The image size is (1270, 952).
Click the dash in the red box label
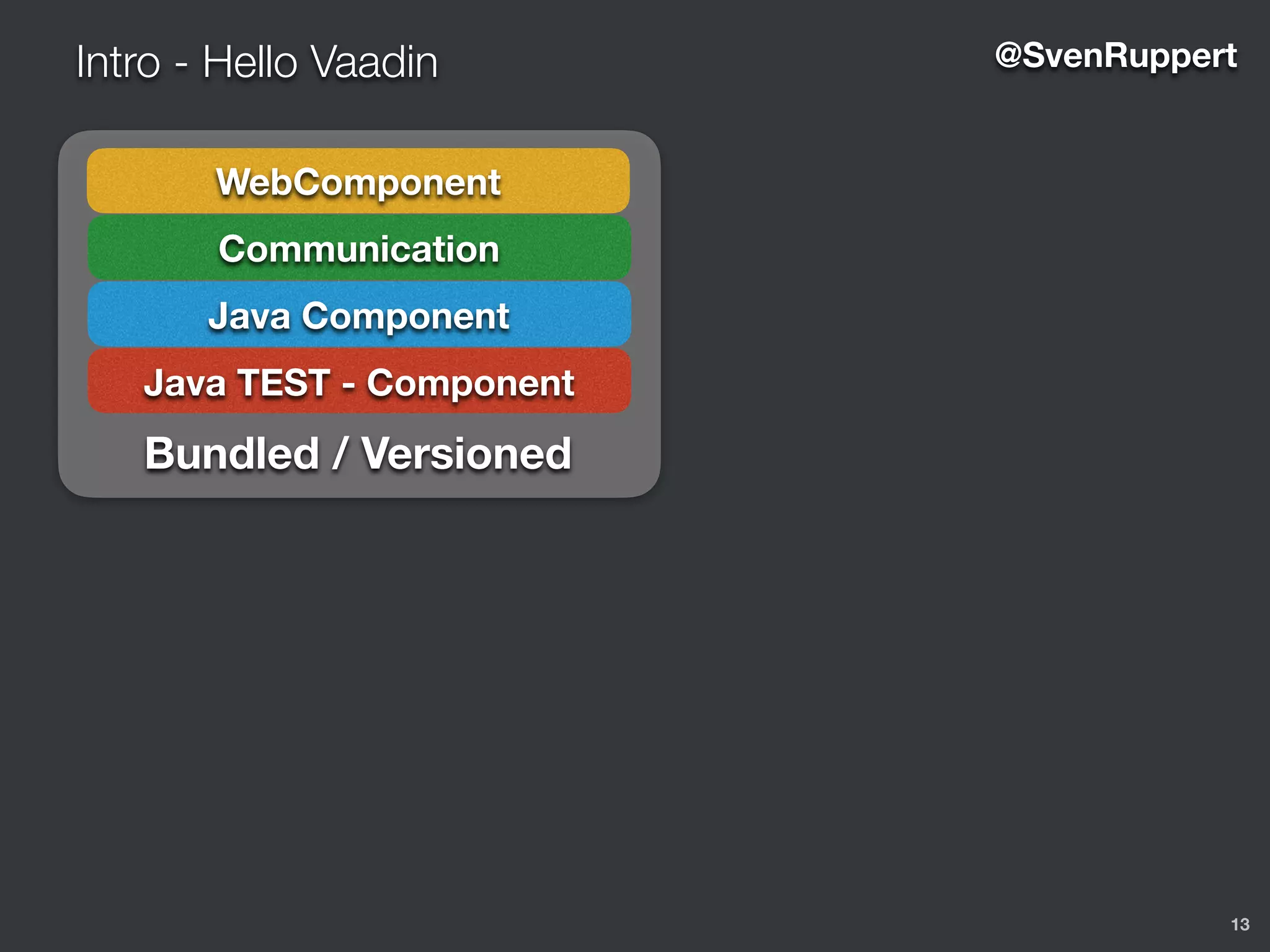coord(349,384)
